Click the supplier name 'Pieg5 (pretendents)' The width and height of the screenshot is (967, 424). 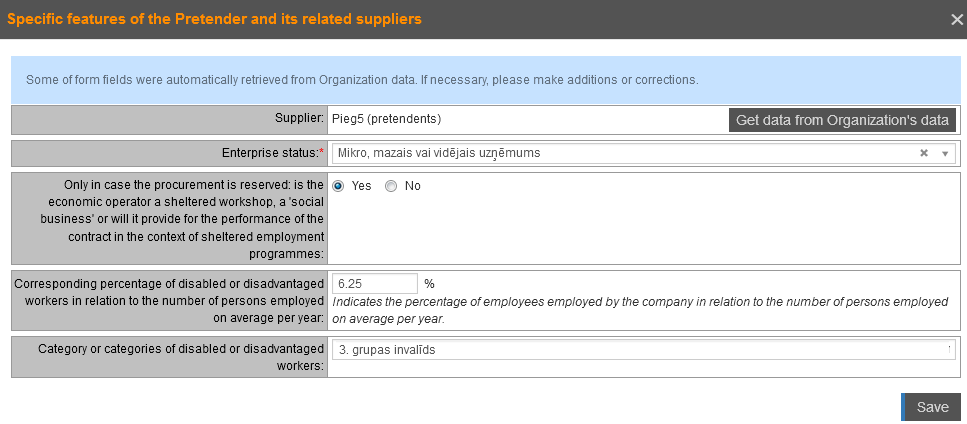(x=386, y=119)
